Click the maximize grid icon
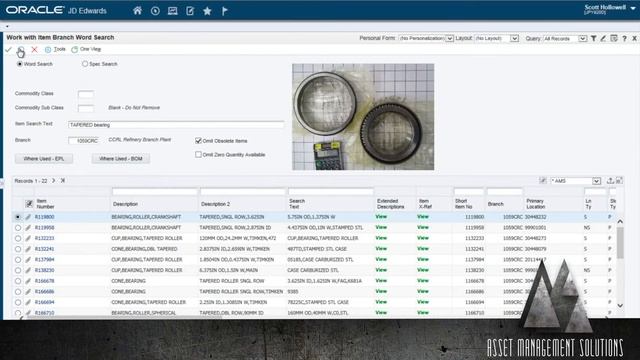 click(x=619, y=180)
